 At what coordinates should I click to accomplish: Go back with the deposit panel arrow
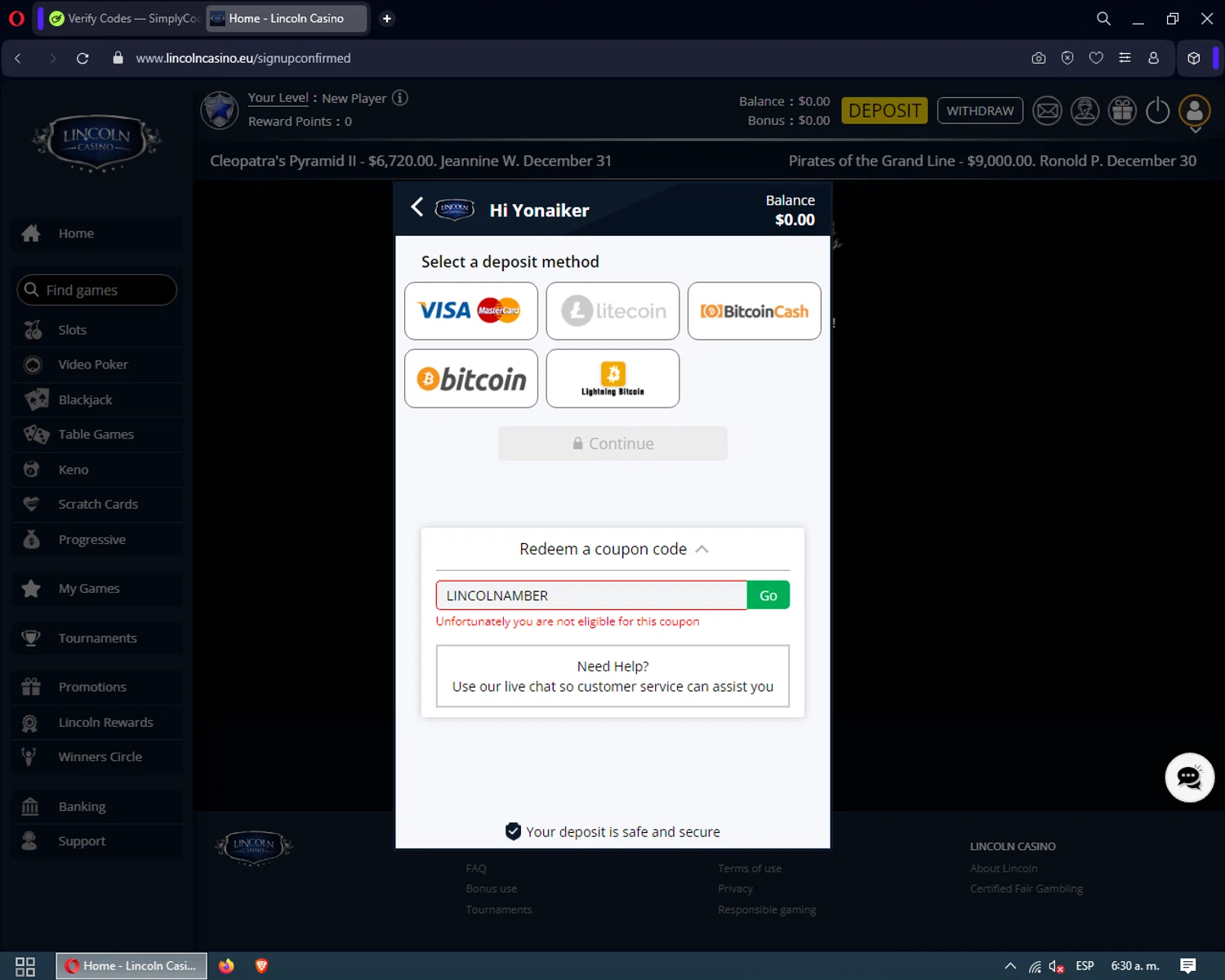tap(416, 207)
